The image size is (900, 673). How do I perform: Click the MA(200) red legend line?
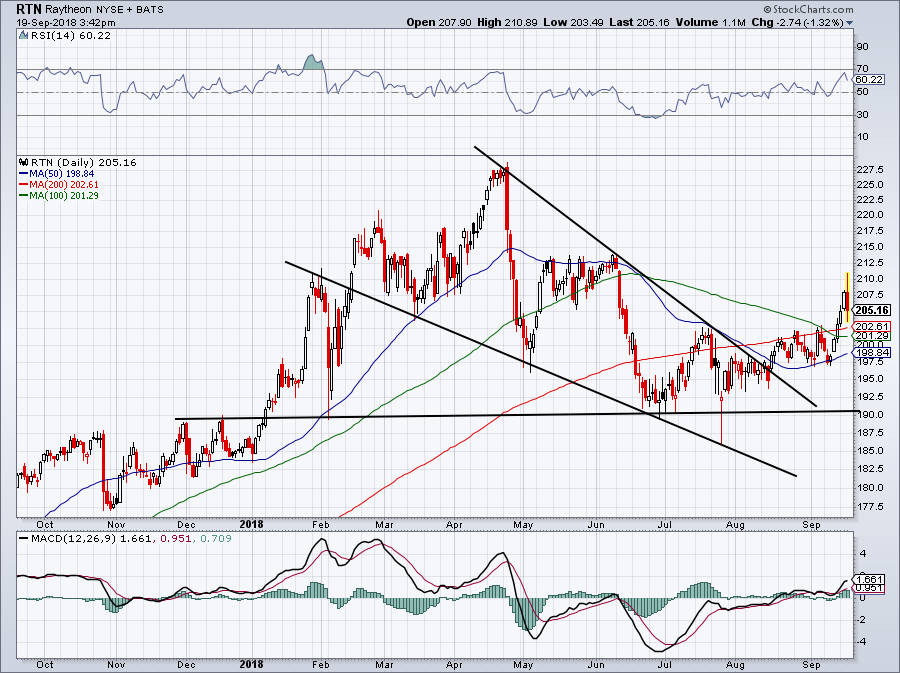click(24, 185)
